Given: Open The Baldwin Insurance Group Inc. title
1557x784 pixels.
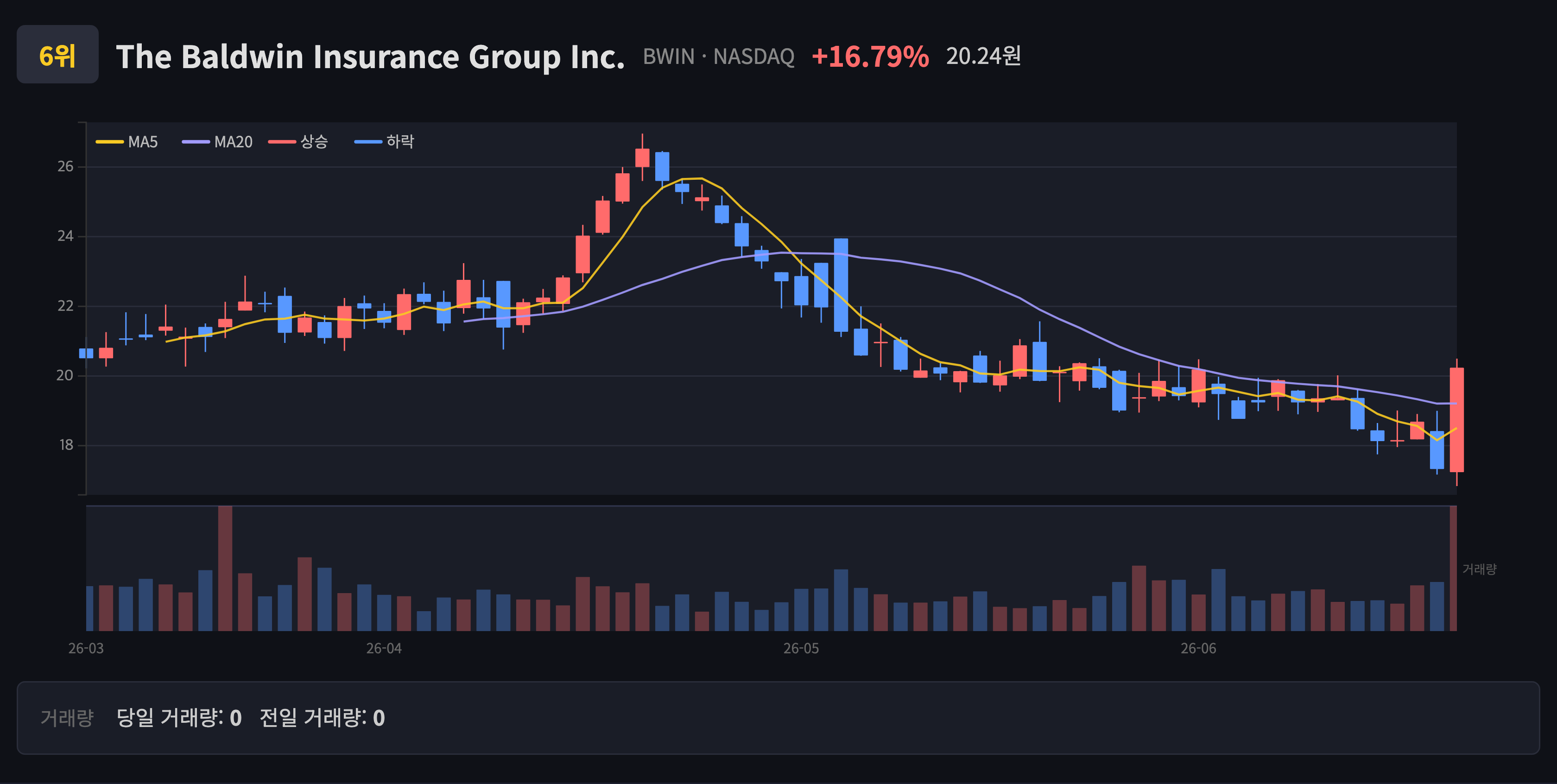Looking at the screenshot, I should click(370, 57).
